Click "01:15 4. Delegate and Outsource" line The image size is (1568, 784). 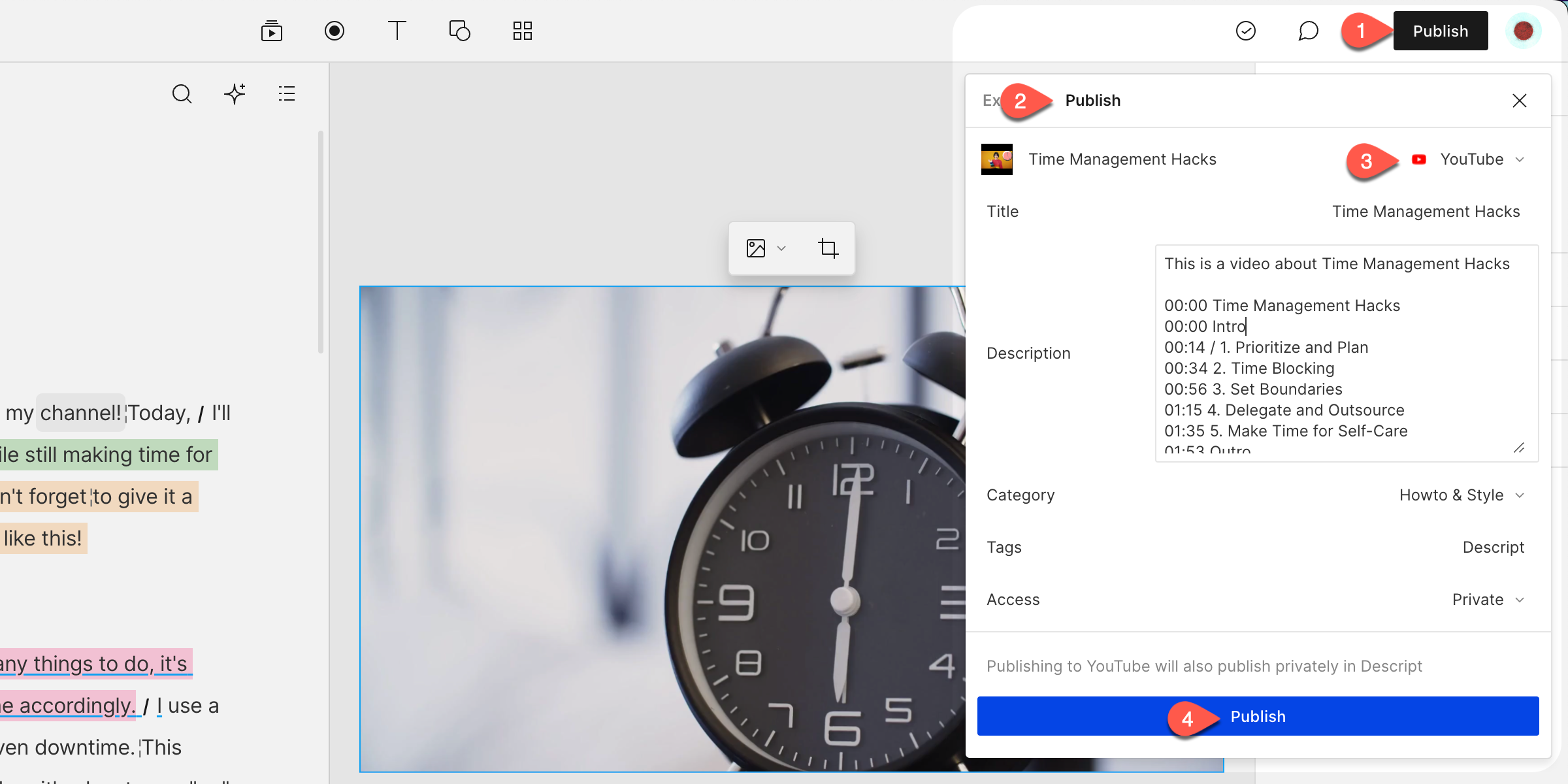click(x=1284, y=410)
